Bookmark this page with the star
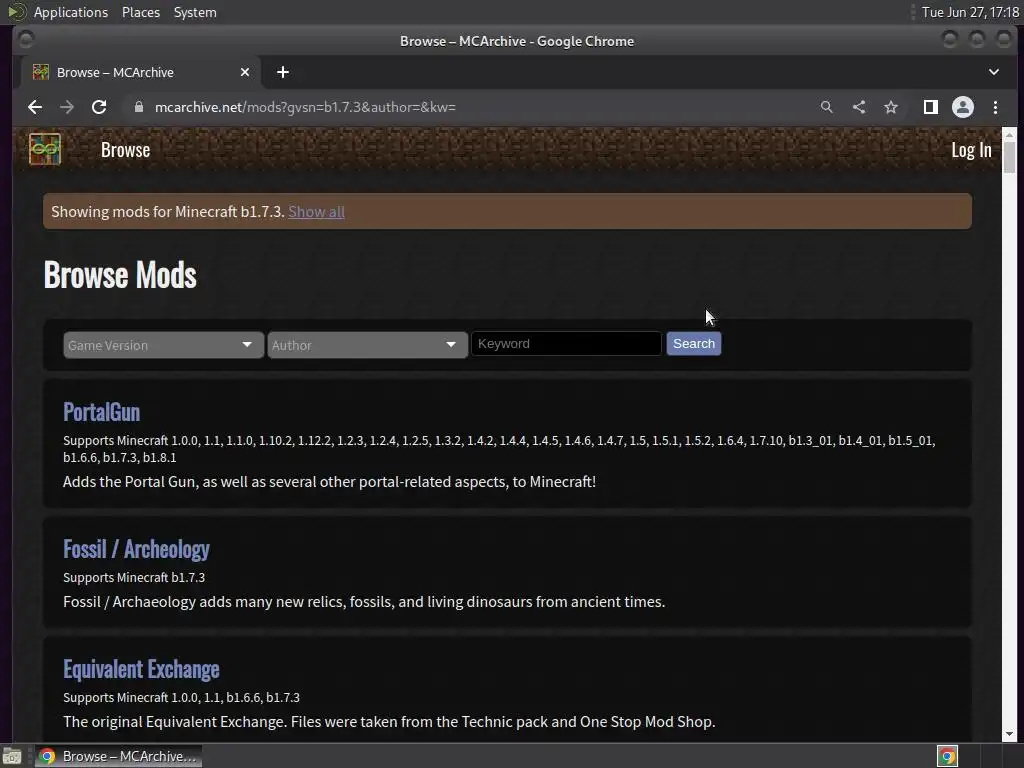This screenshot has width=1024, height=768. [x=891, y=107]
